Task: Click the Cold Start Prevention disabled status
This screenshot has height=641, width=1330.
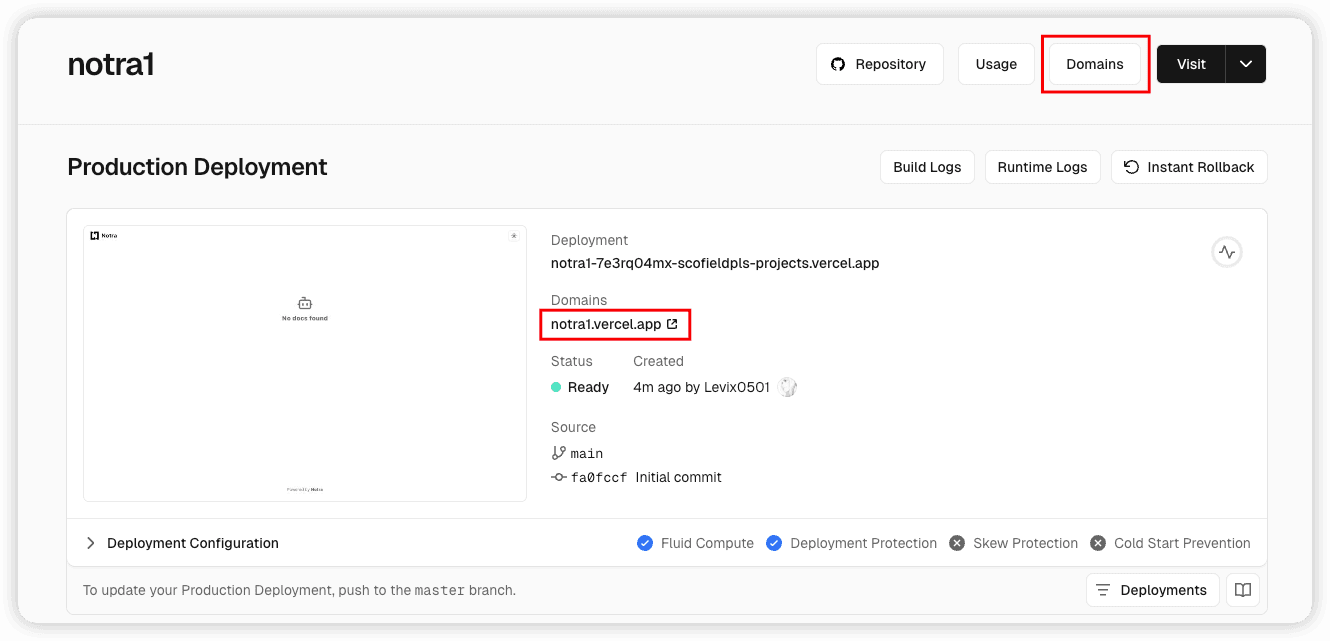Action: (x=1098, y=543)
